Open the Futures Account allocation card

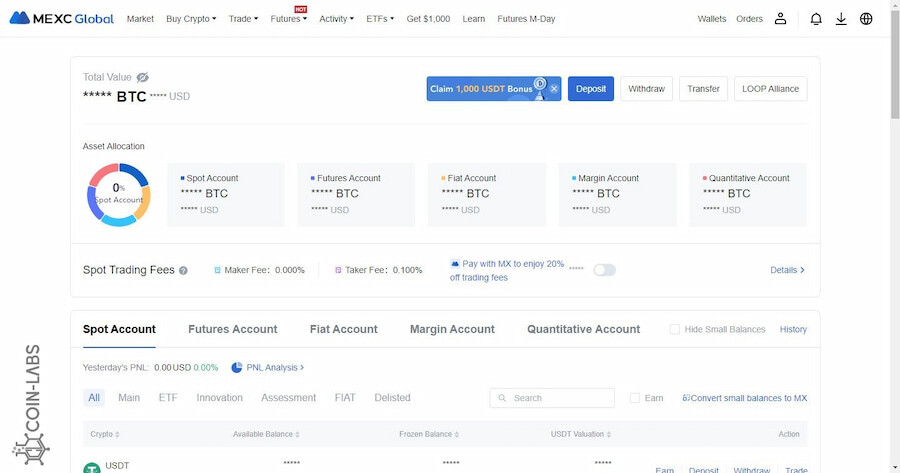[356, 195]
